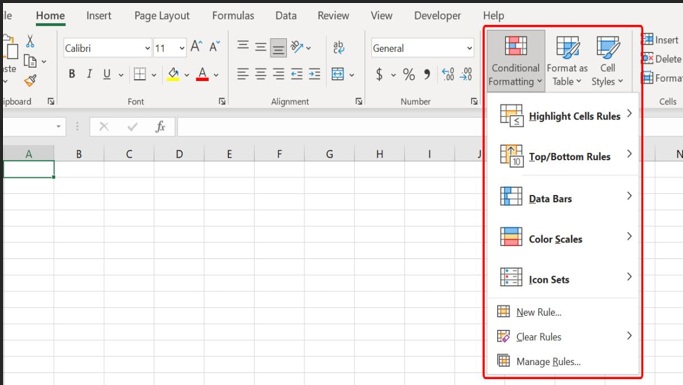Toggle Bold formatting
The height and width of the screenshot is (385, 683).
[x=72, y=74]
